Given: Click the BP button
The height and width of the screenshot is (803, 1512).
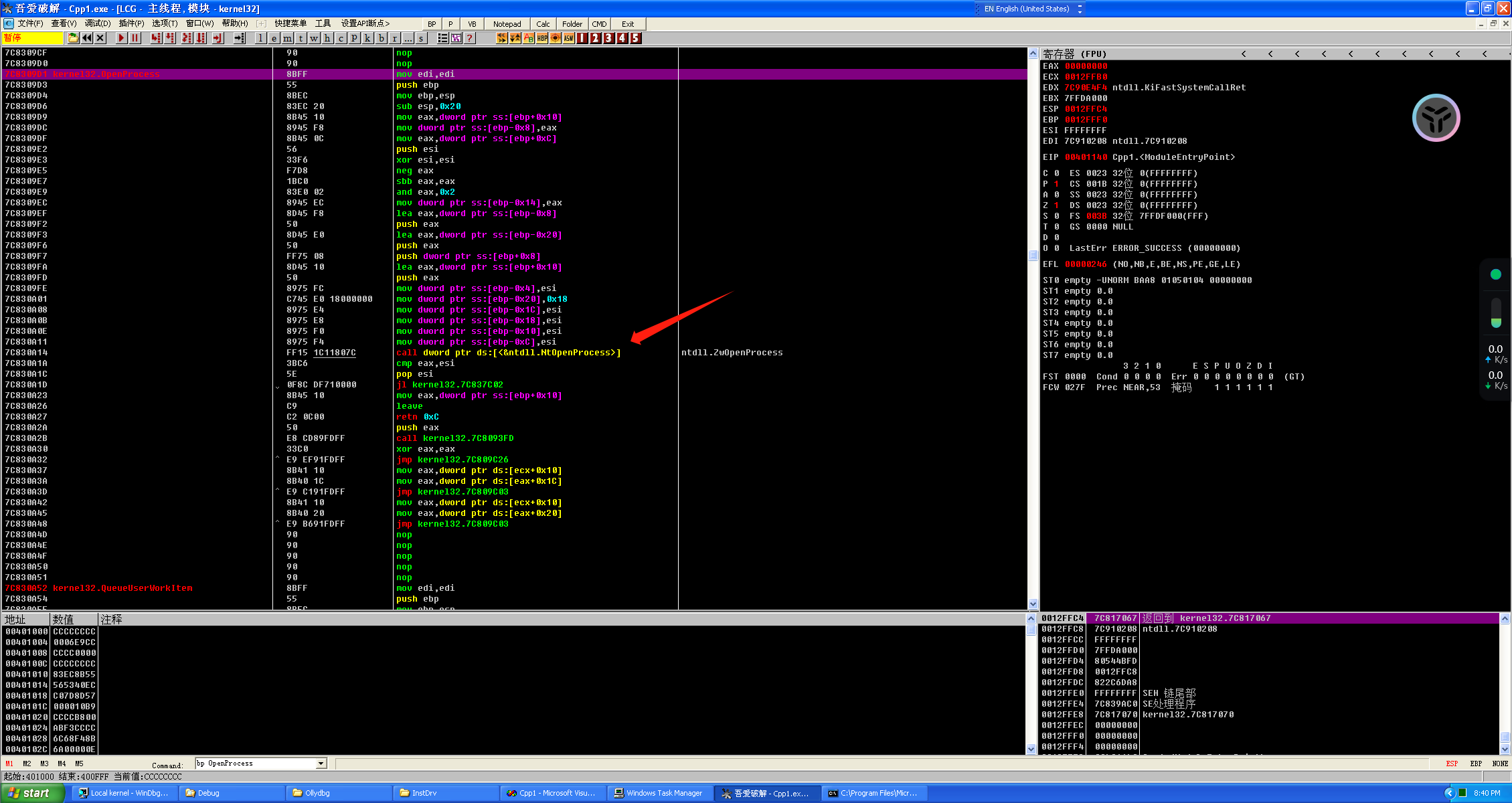Looking at the screenshot, I should (432, 24).
